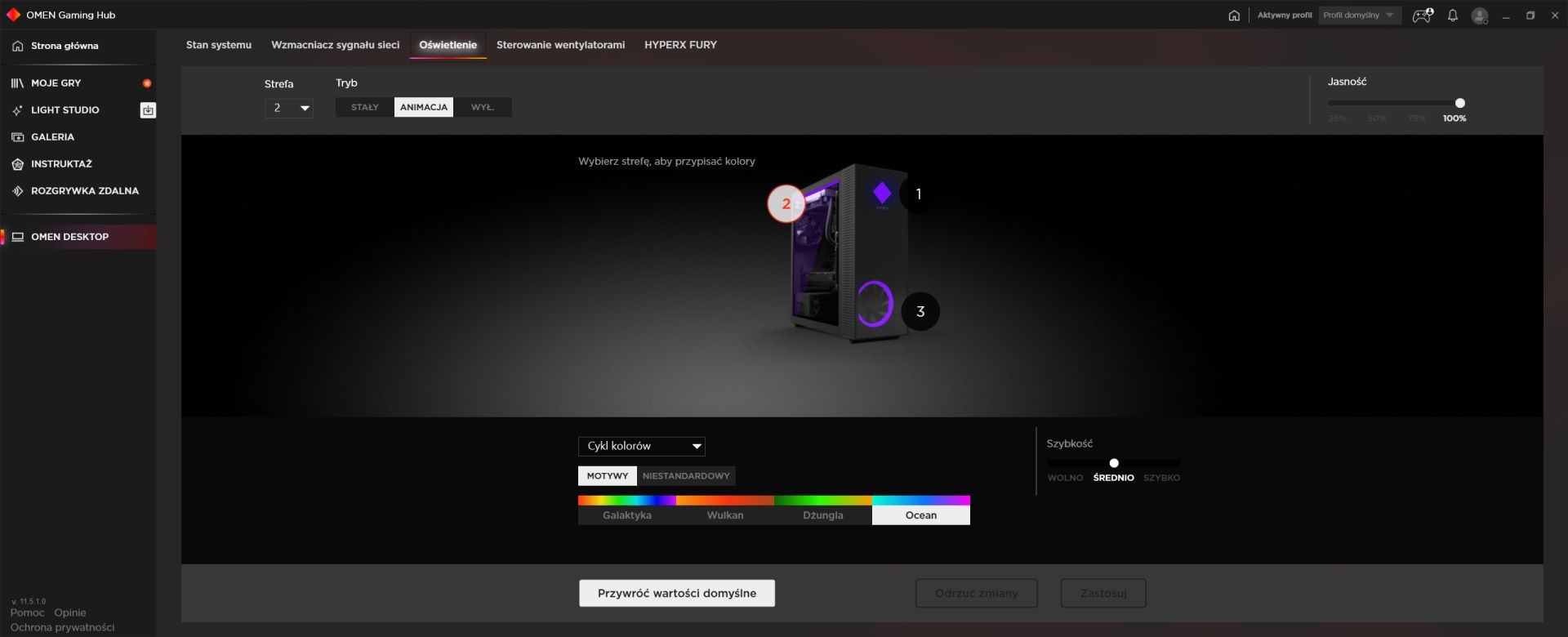Image resolution: width=1568 pixels, height=637 pixels.
Task: Open ROZGRYWKA ZDALNA in sidebar
Action: tap(85, 191)
